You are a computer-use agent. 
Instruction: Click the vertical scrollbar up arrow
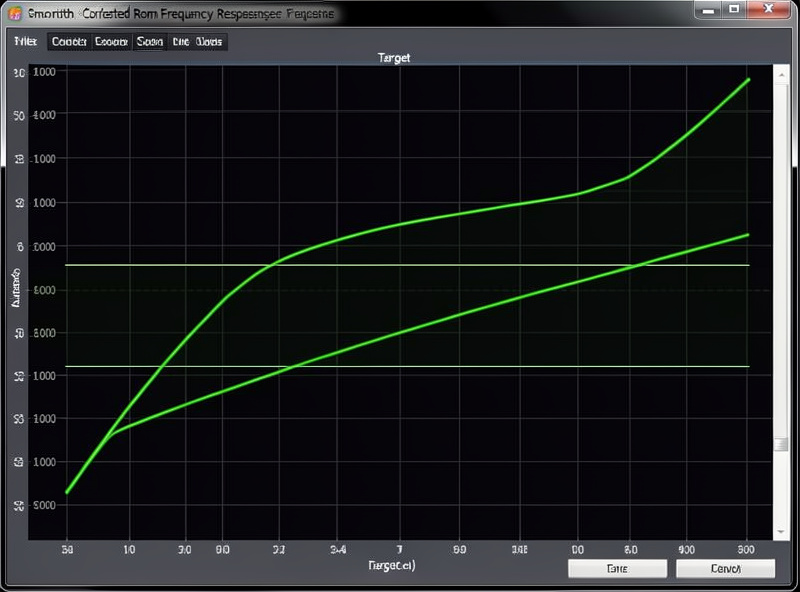tap(781, 75)
